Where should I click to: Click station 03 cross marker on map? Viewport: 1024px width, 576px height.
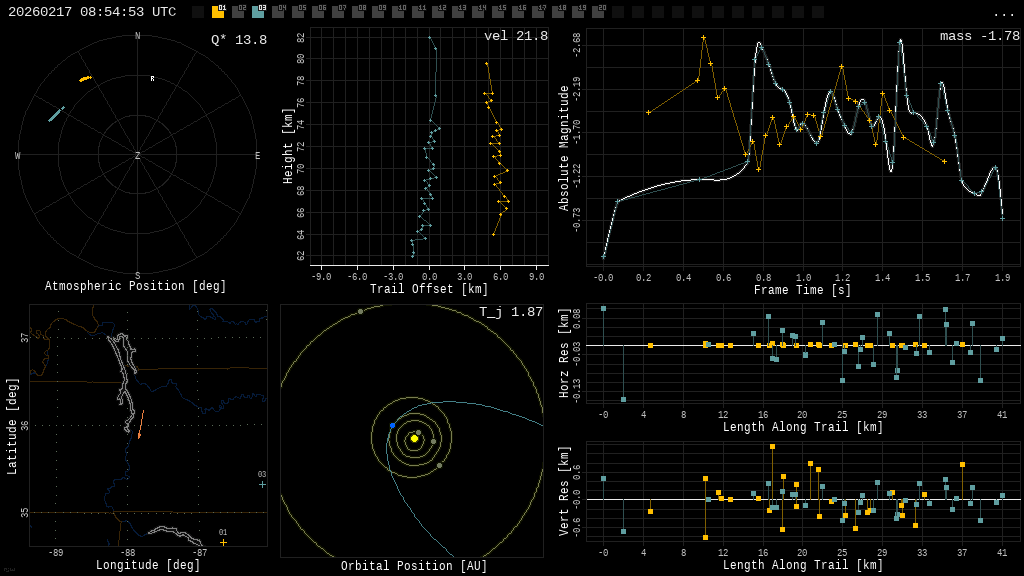[x=262, y=484]
